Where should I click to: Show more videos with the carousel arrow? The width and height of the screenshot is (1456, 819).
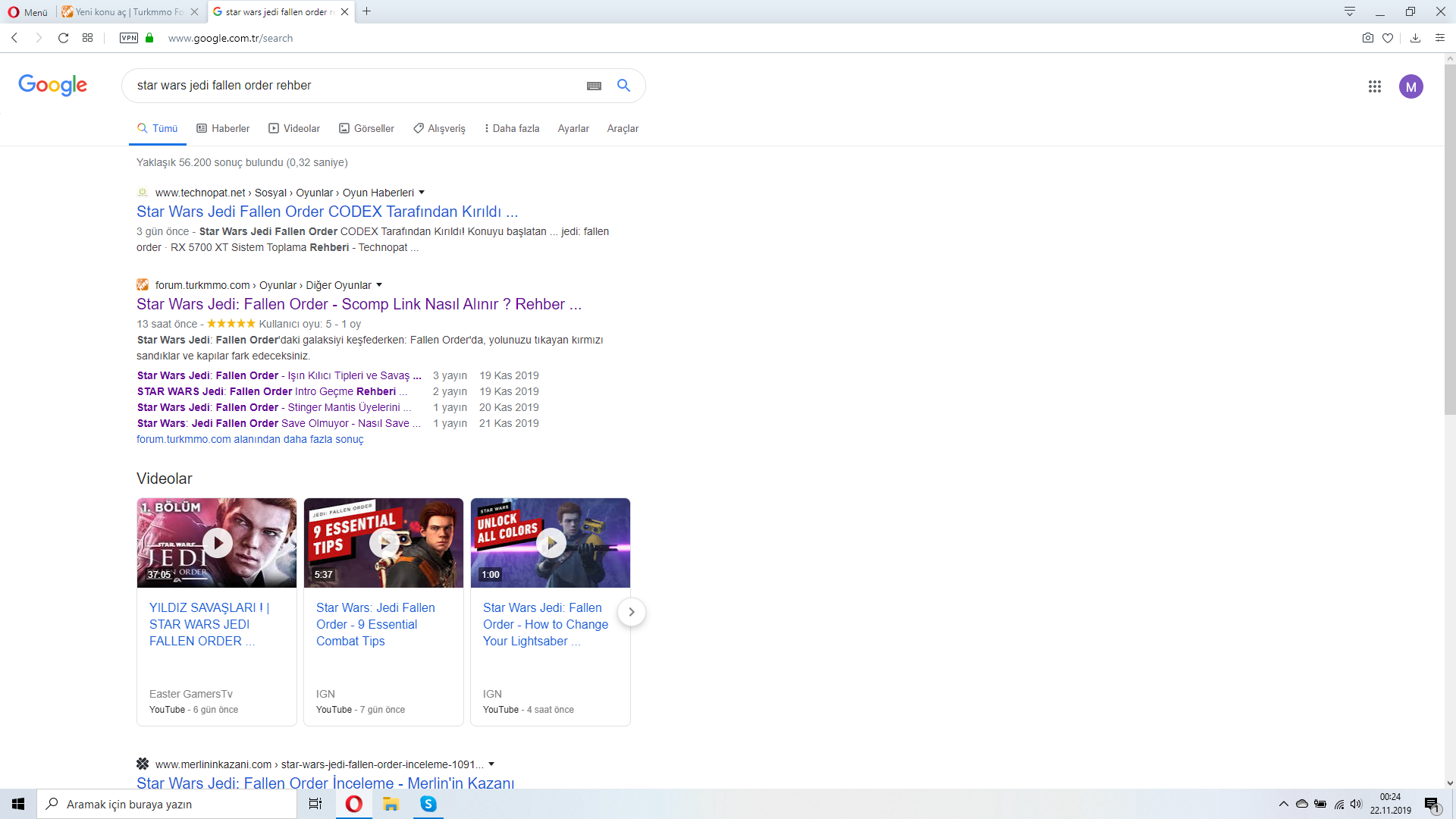(631, 612)
